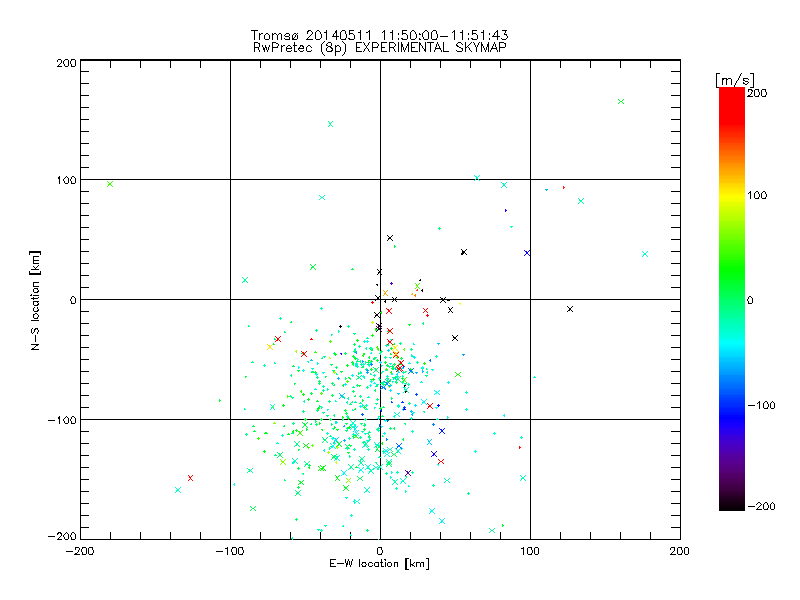Click the lone black X marker right of E-W 100
The height and width of the screenshot is (600, 800).
click(570, 309)
